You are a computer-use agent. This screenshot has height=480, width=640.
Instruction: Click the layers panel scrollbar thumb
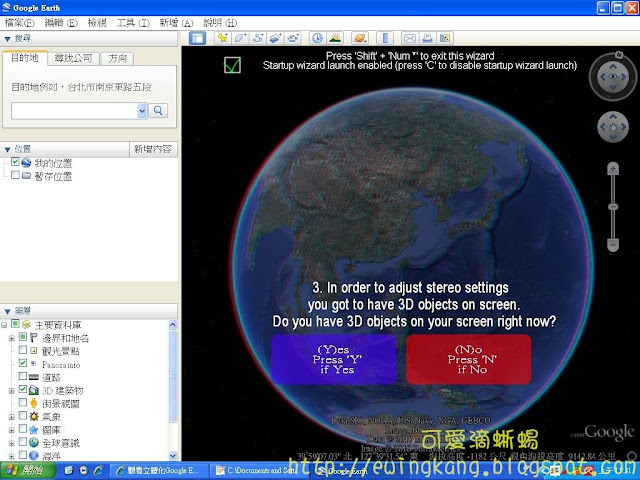point(173,376)
